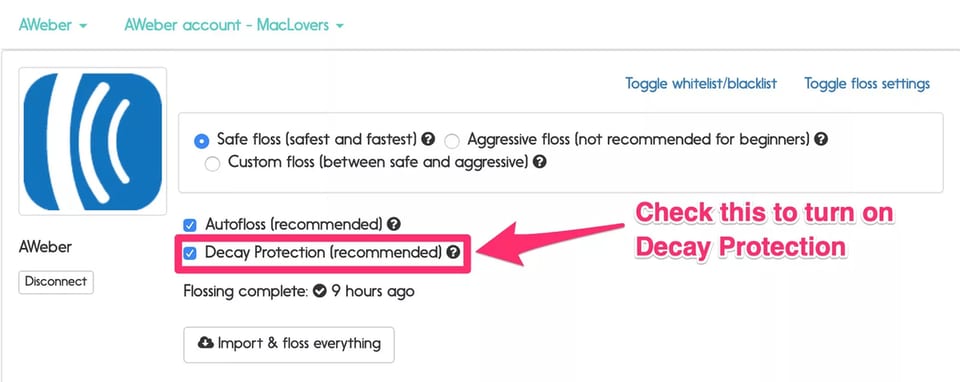Click the Autofloss help question mark
The image size is (960, 382).
click(x=394, y=224)
